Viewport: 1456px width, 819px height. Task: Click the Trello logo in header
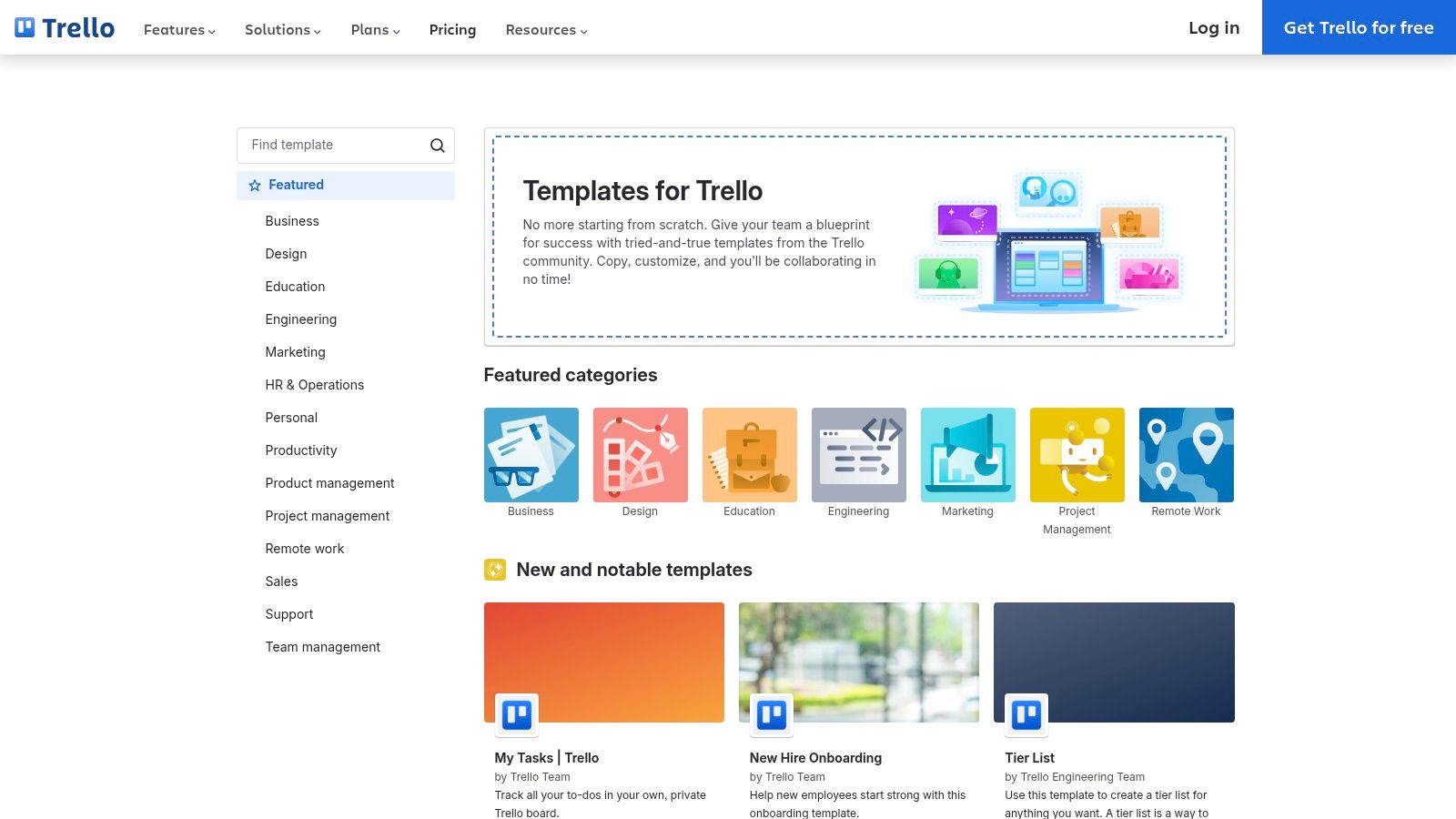(65, 27)
